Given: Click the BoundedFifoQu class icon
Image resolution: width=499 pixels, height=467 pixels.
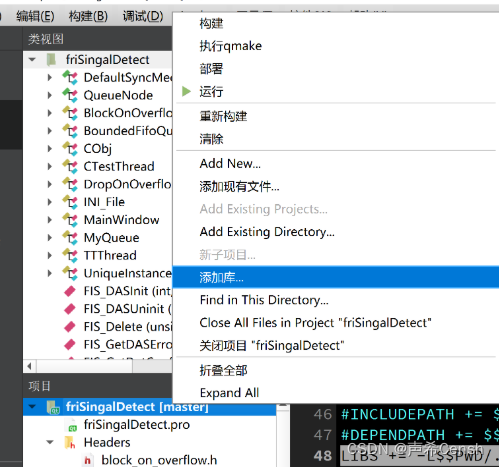Looking at the screenshot, I should (x=70, y=131).
